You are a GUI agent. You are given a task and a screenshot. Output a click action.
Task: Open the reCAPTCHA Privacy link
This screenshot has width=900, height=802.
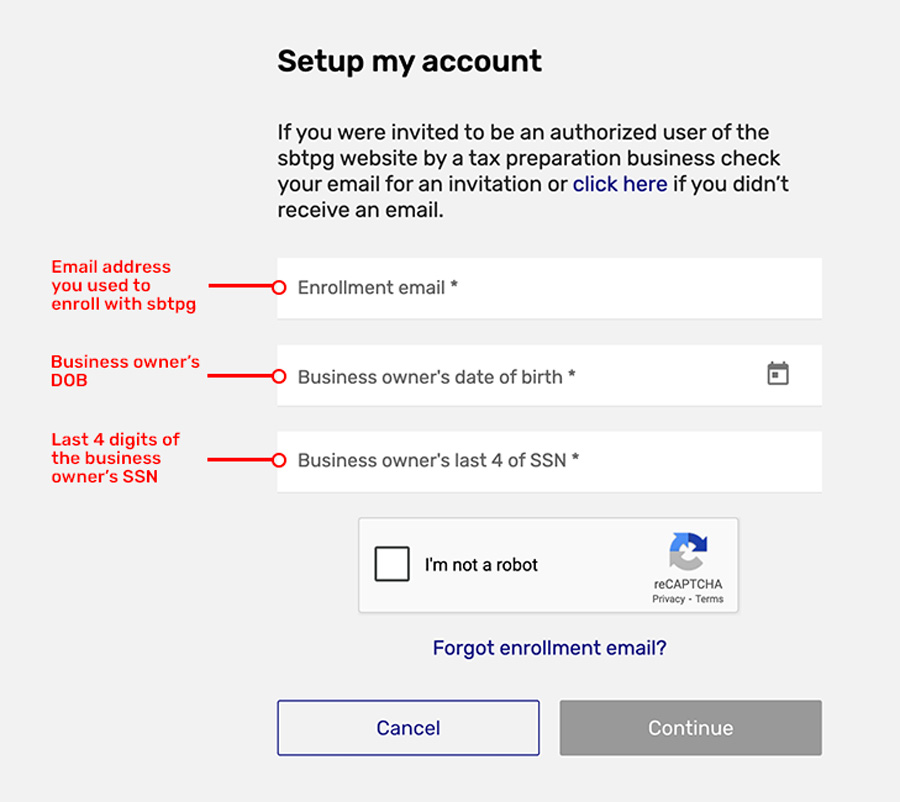pyautogui.click(x=668, y=599)
